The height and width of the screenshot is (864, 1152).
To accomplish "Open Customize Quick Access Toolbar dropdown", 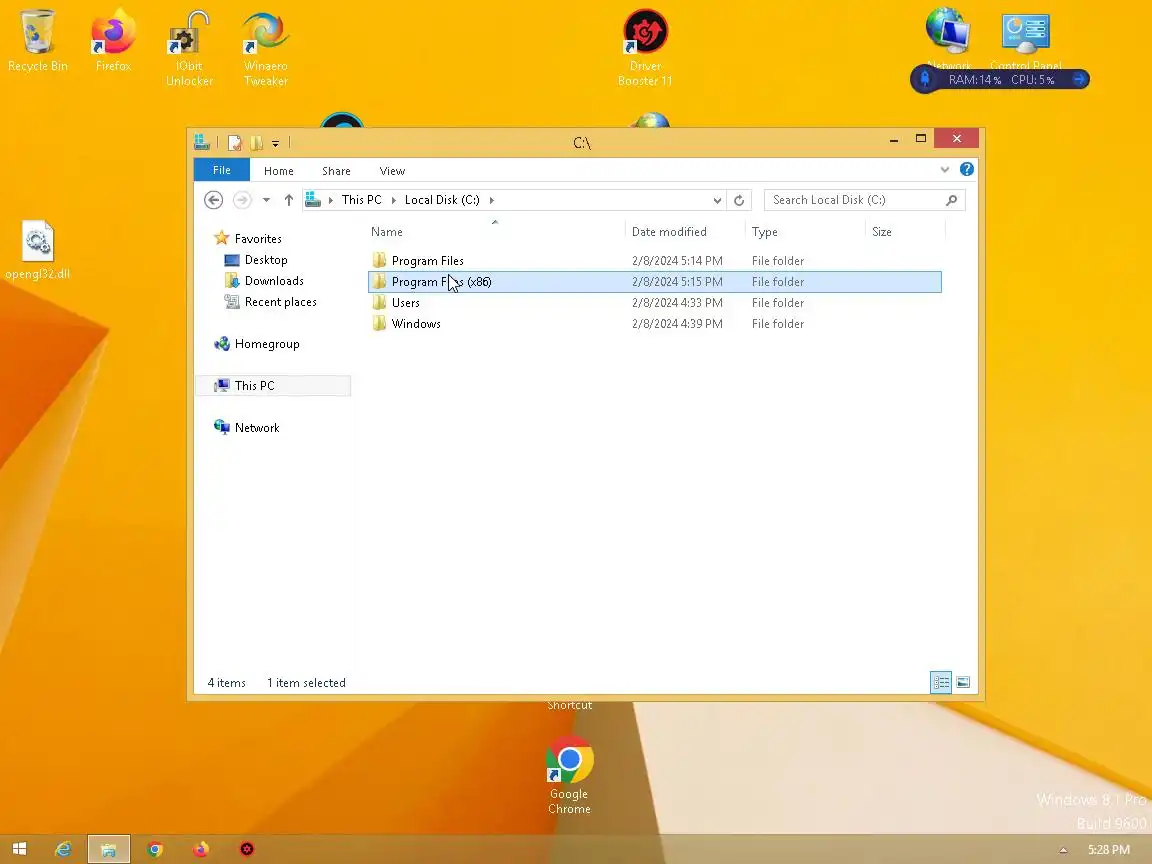I will [276, 143].
